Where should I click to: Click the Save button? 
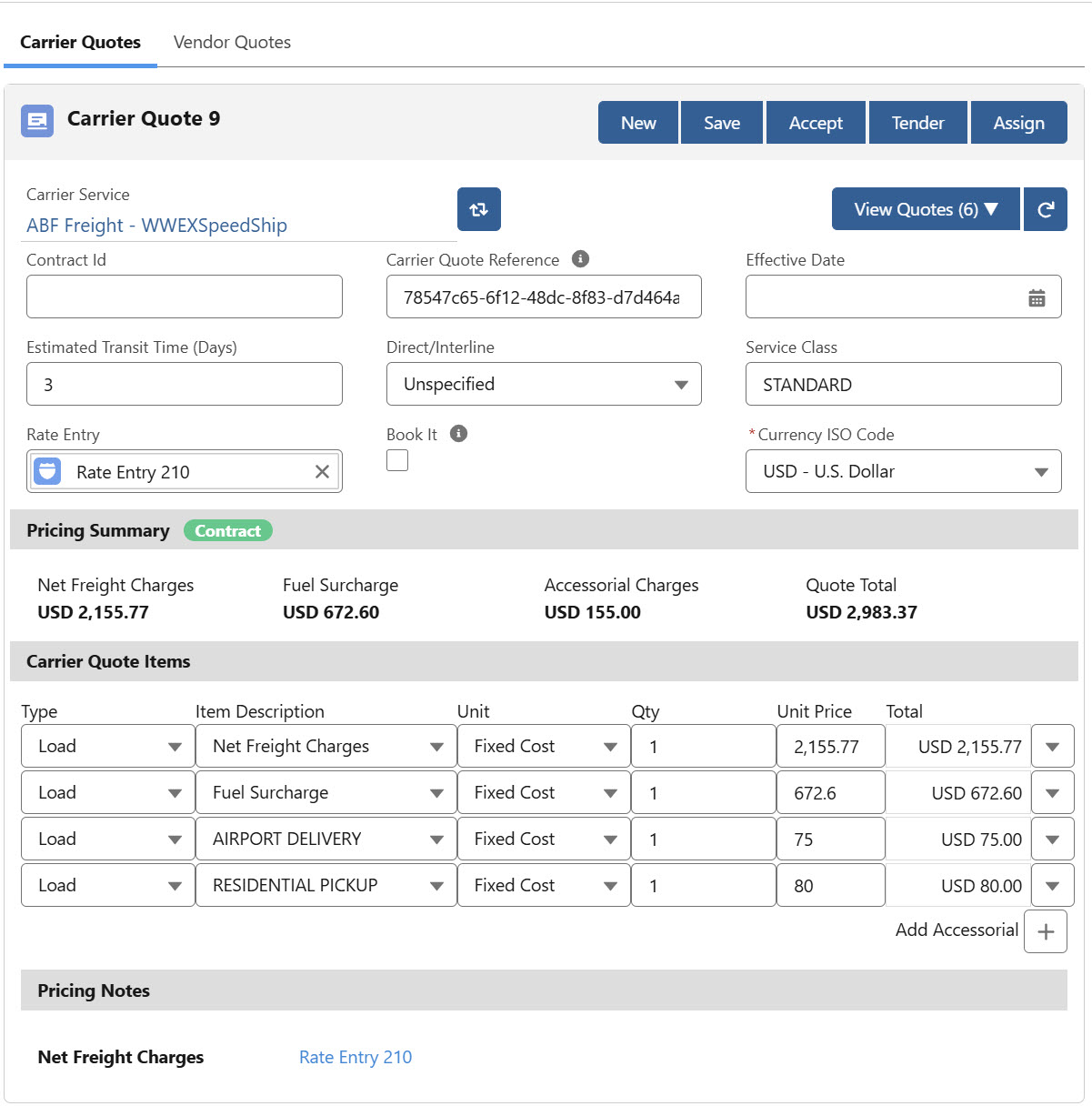pos(722,123)
